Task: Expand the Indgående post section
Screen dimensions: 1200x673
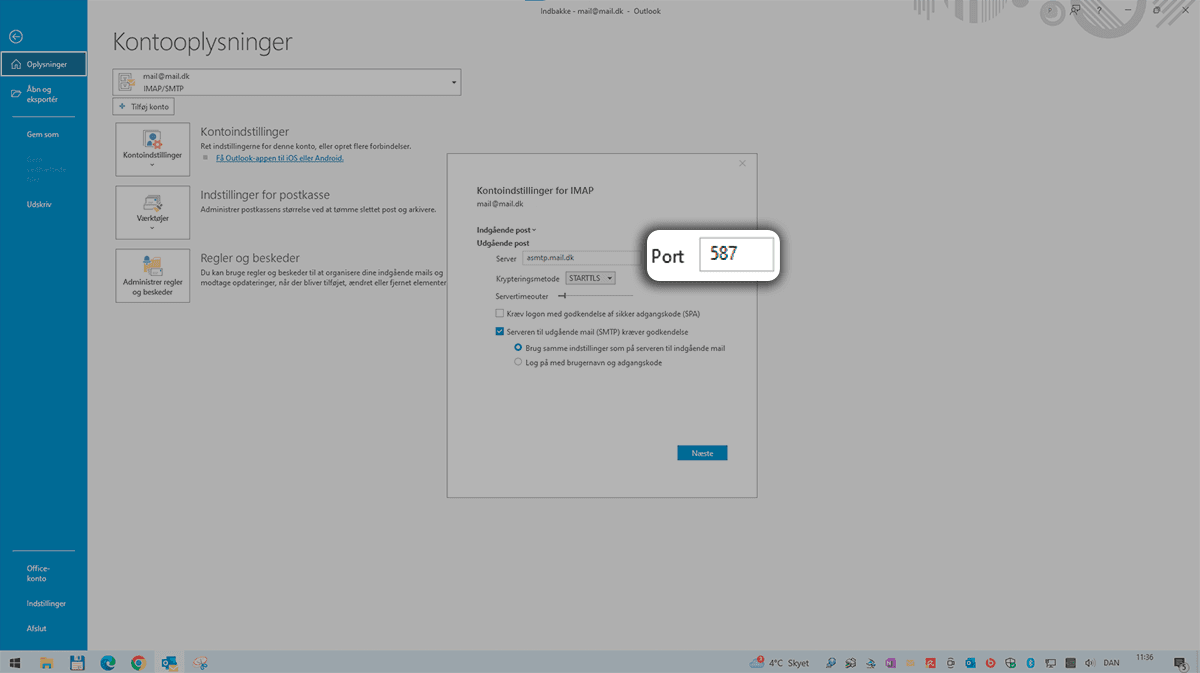Action: click(507, 230)
